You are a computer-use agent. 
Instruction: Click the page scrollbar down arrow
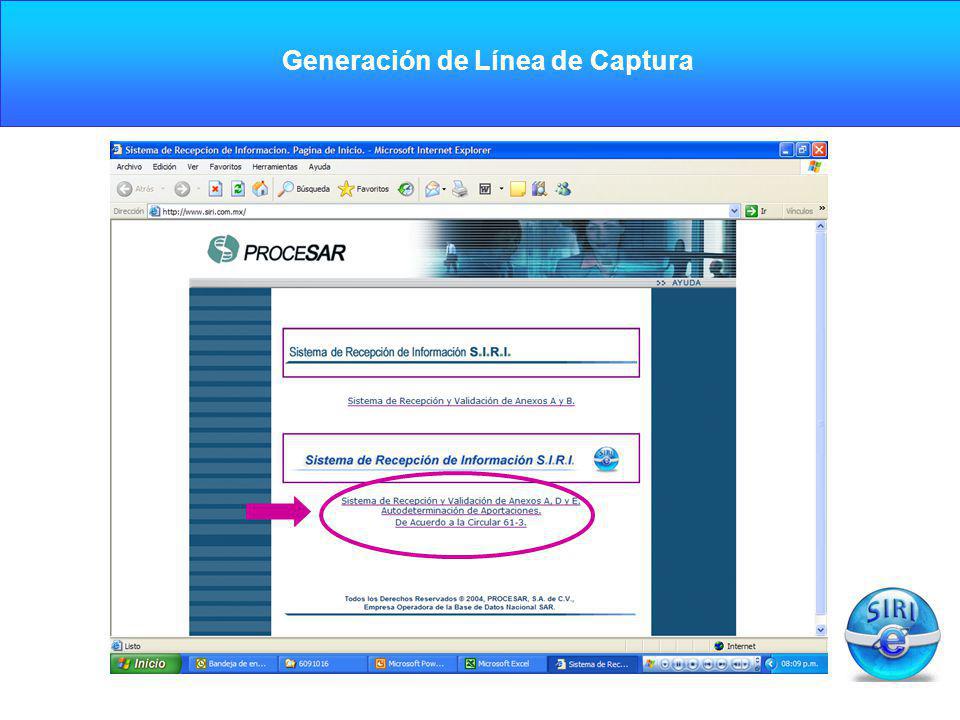(x=821, y=629)
